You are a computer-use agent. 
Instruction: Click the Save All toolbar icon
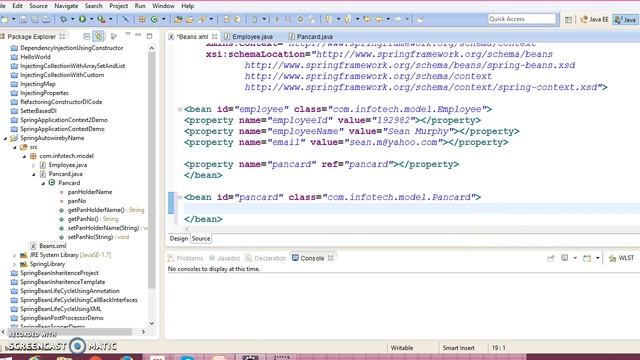[x=35, y=19]
